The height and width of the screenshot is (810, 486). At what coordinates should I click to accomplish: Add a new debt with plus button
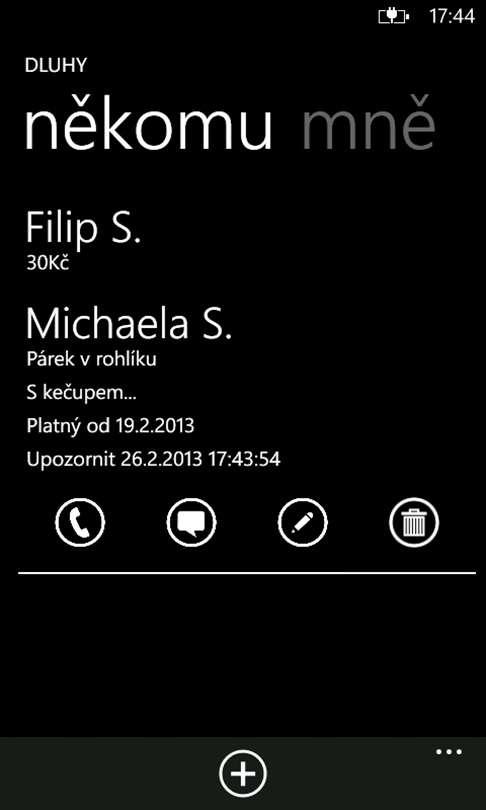point(243,773)
